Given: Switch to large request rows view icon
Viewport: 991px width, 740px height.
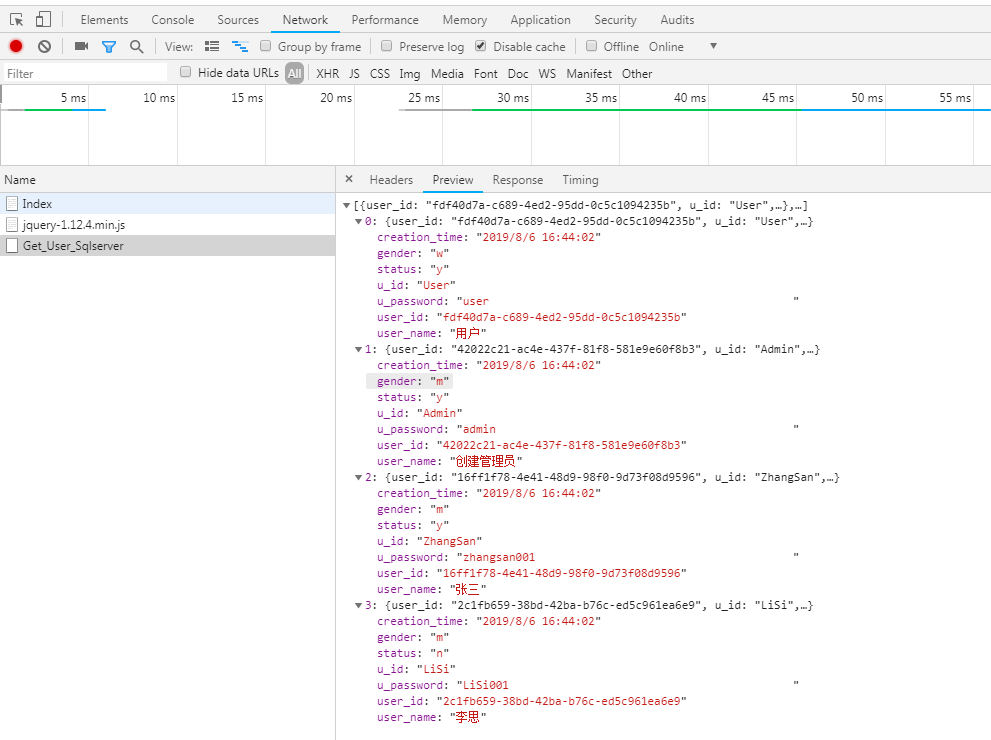Looking at the screenshot, I should [212, 47].
